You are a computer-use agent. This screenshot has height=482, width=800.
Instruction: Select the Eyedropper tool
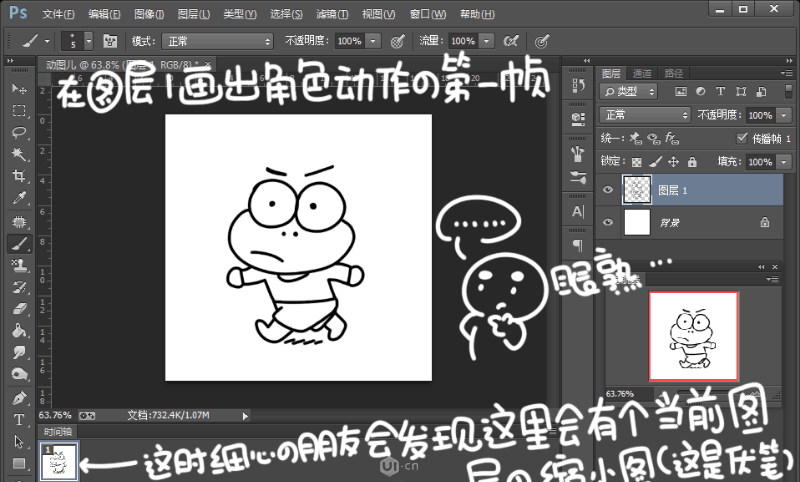click(x=19, y=198)
